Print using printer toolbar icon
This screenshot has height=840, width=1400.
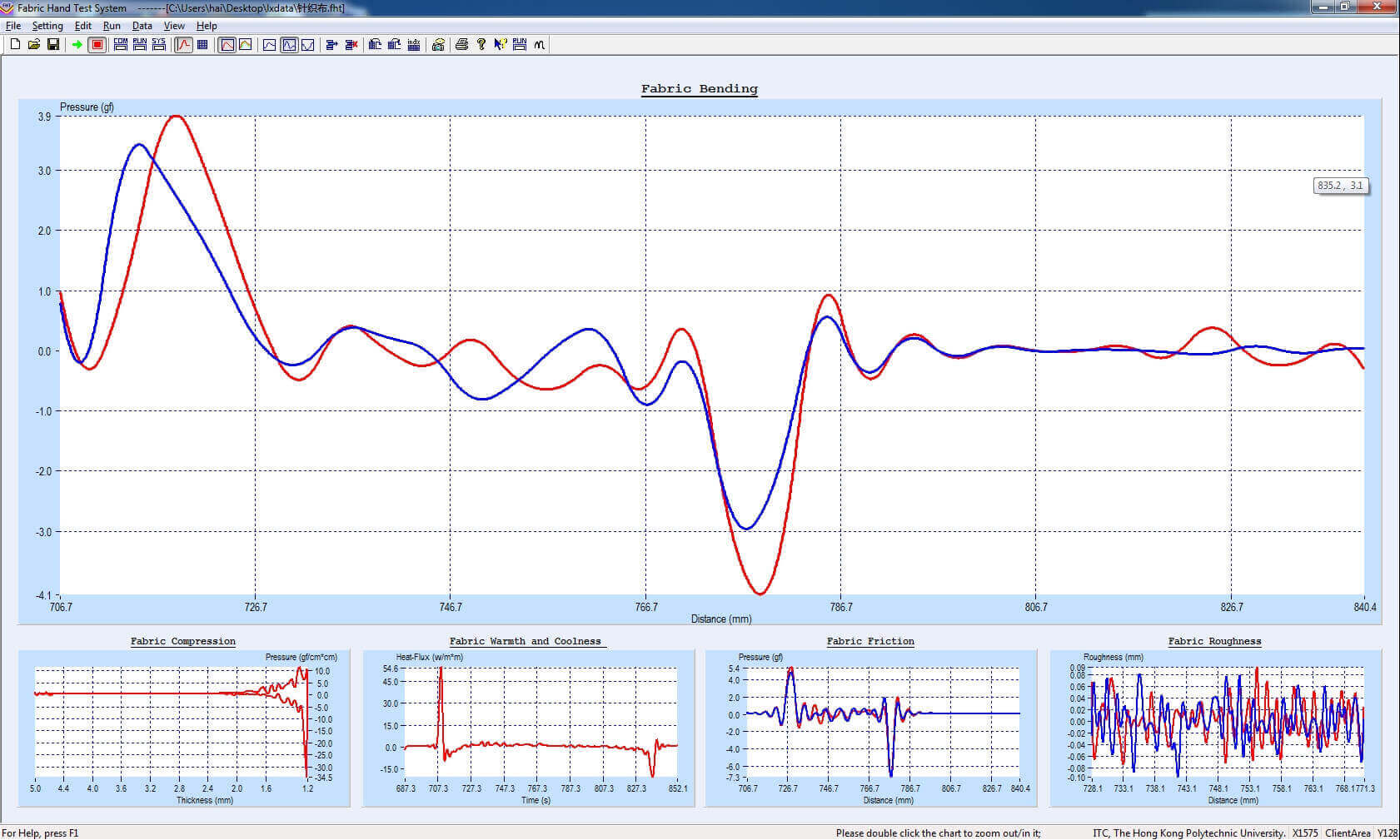462,44
